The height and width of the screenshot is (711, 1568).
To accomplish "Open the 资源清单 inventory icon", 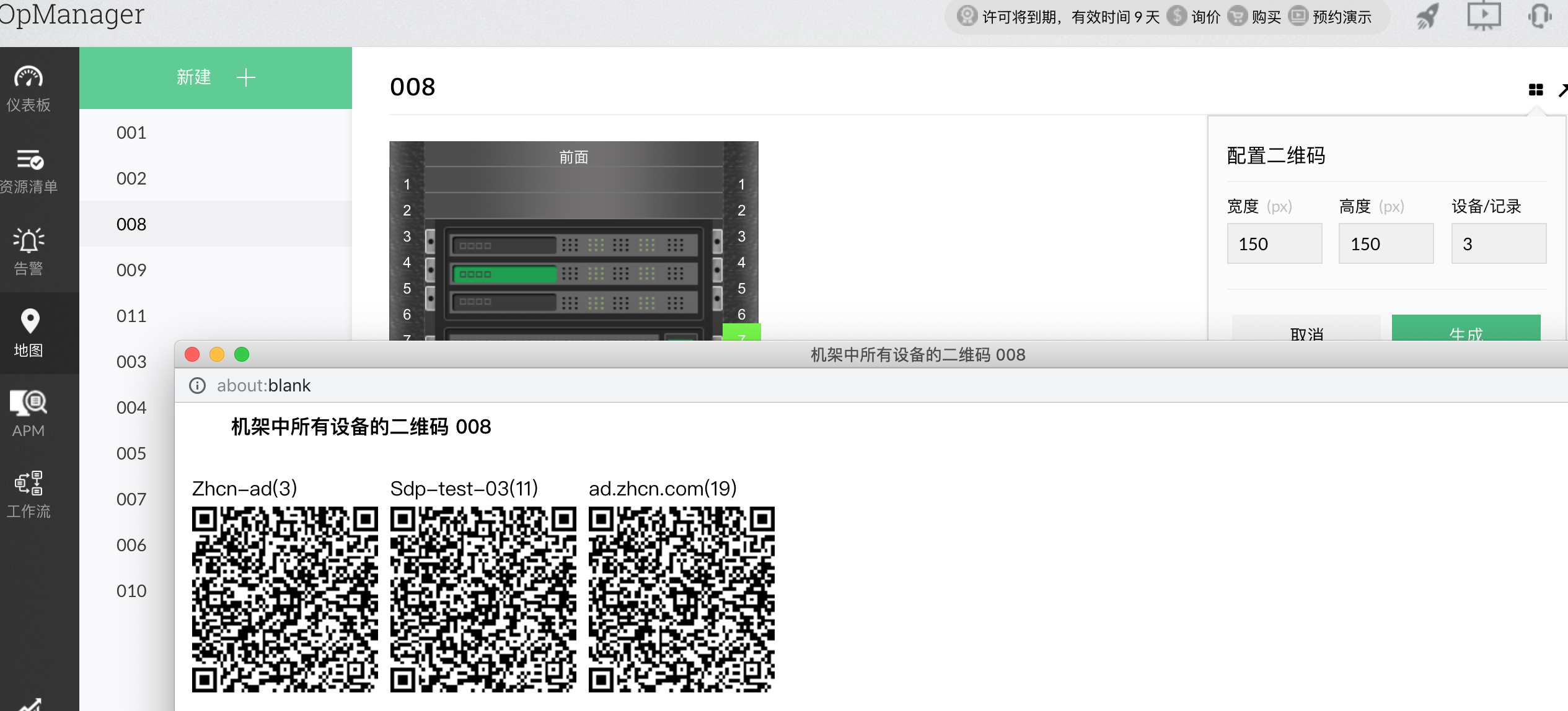I will point(29,159).
